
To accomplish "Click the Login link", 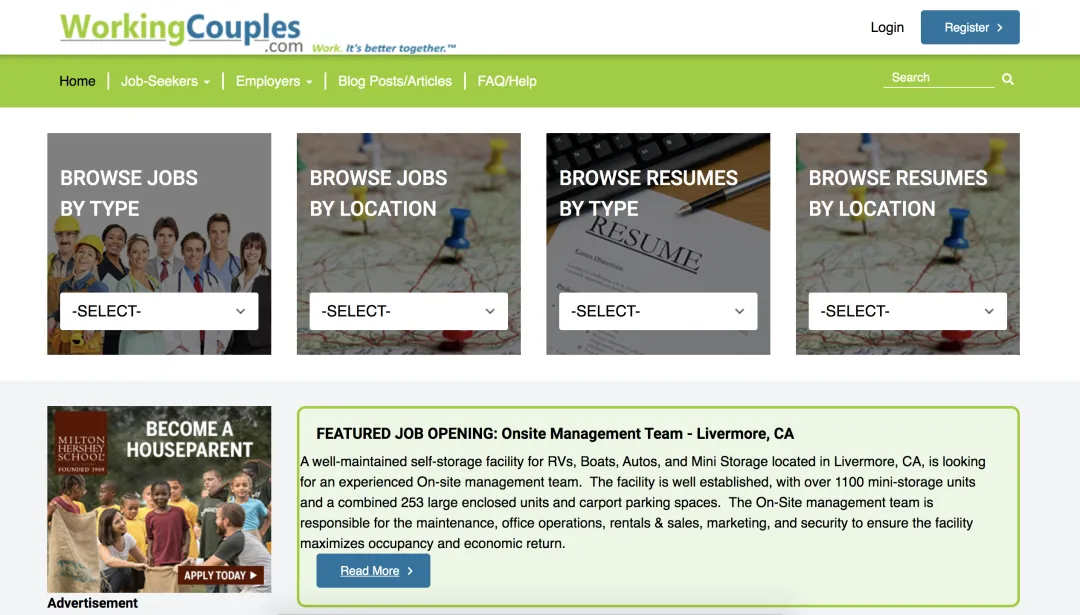I will point(886,28).
